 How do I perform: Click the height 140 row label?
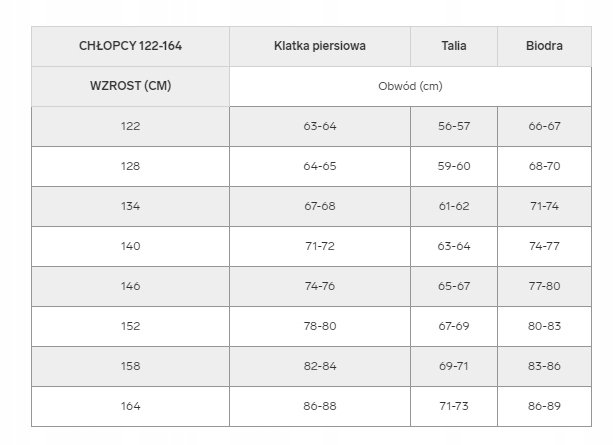click(130, 246)
